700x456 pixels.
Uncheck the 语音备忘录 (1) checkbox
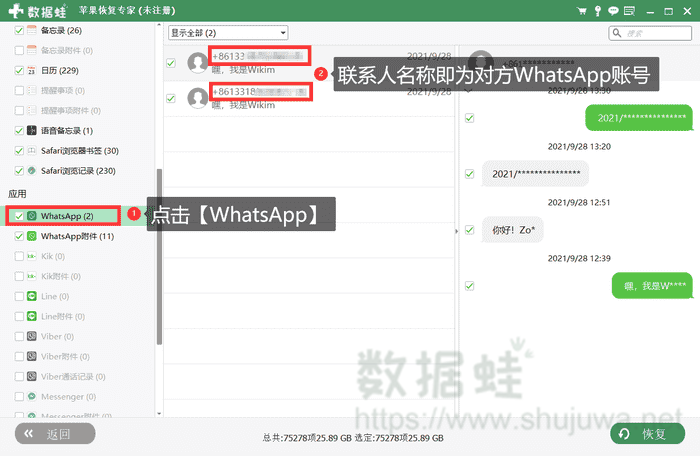(x=19, y=130)
